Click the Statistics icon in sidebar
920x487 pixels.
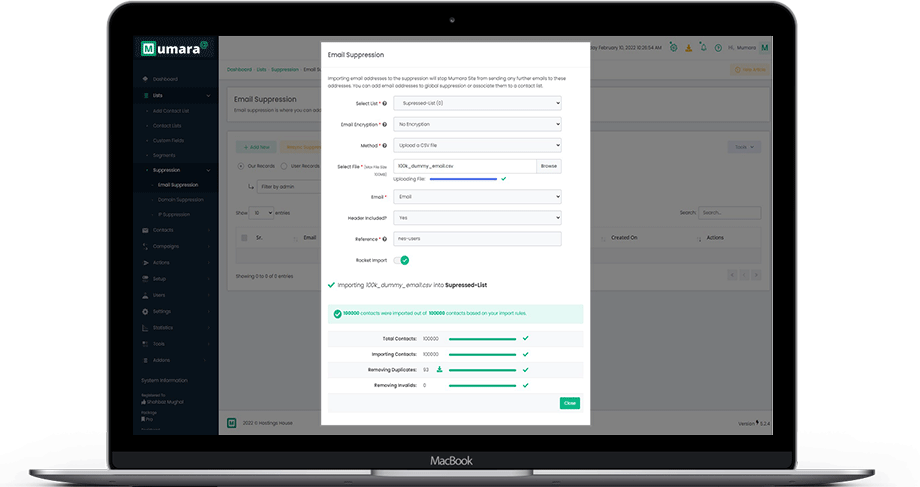tap(145, 327)
